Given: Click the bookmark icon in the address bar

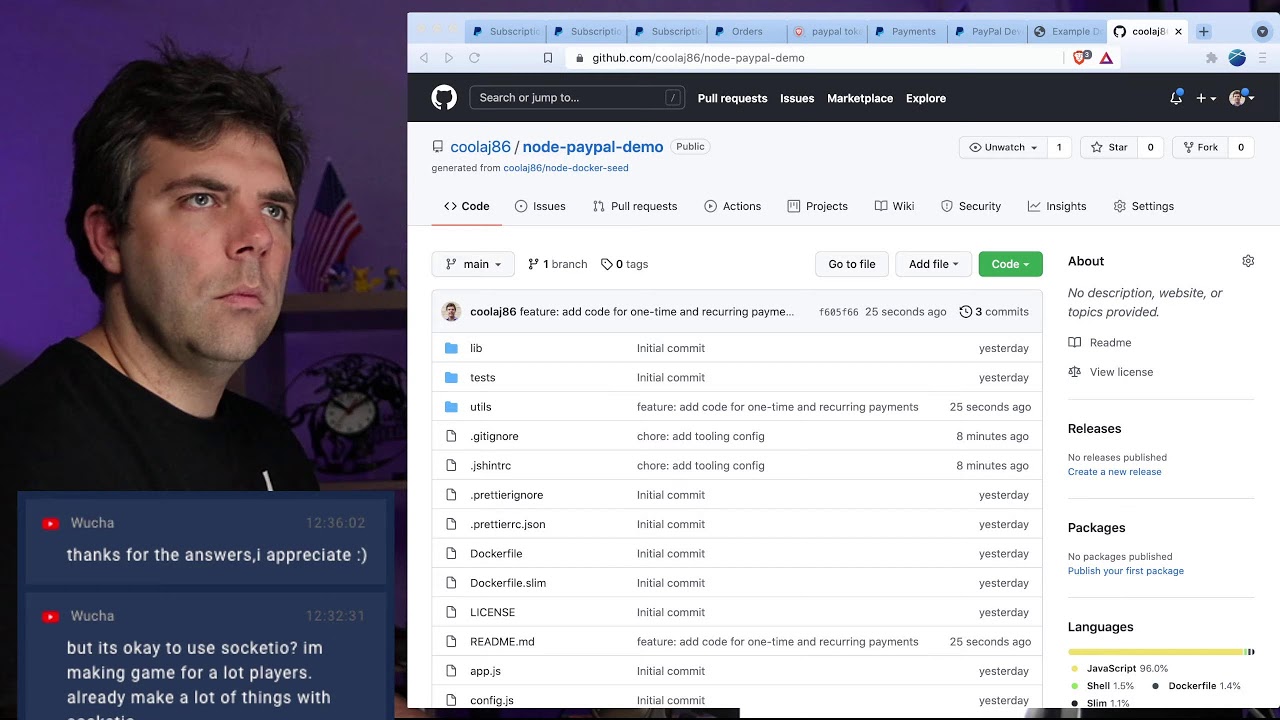Looking at the screenshot, I should tap(548, 58).
